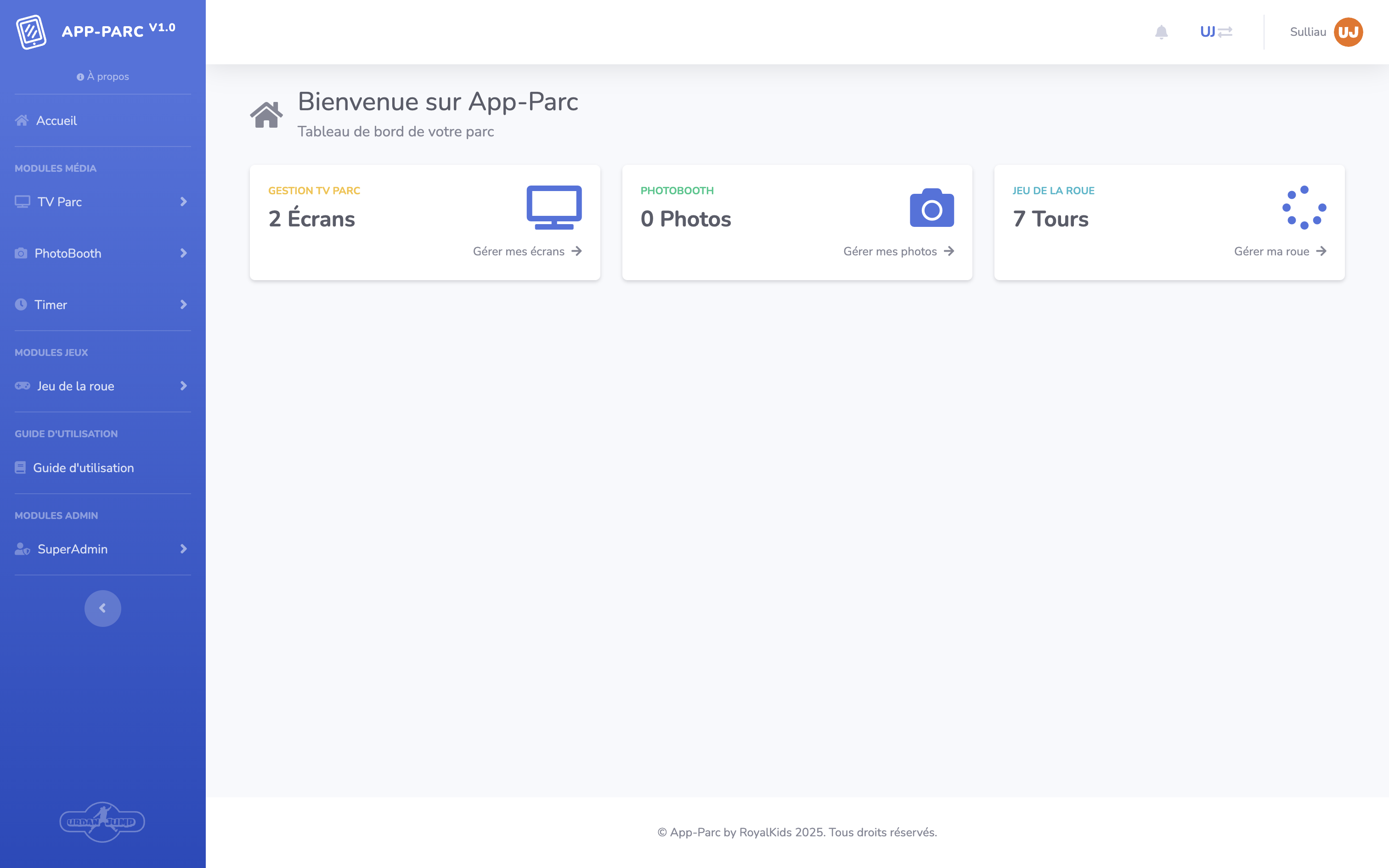
Task: Click the Timer clock icon
Action: pyautogui.click(x=21, y=304)
